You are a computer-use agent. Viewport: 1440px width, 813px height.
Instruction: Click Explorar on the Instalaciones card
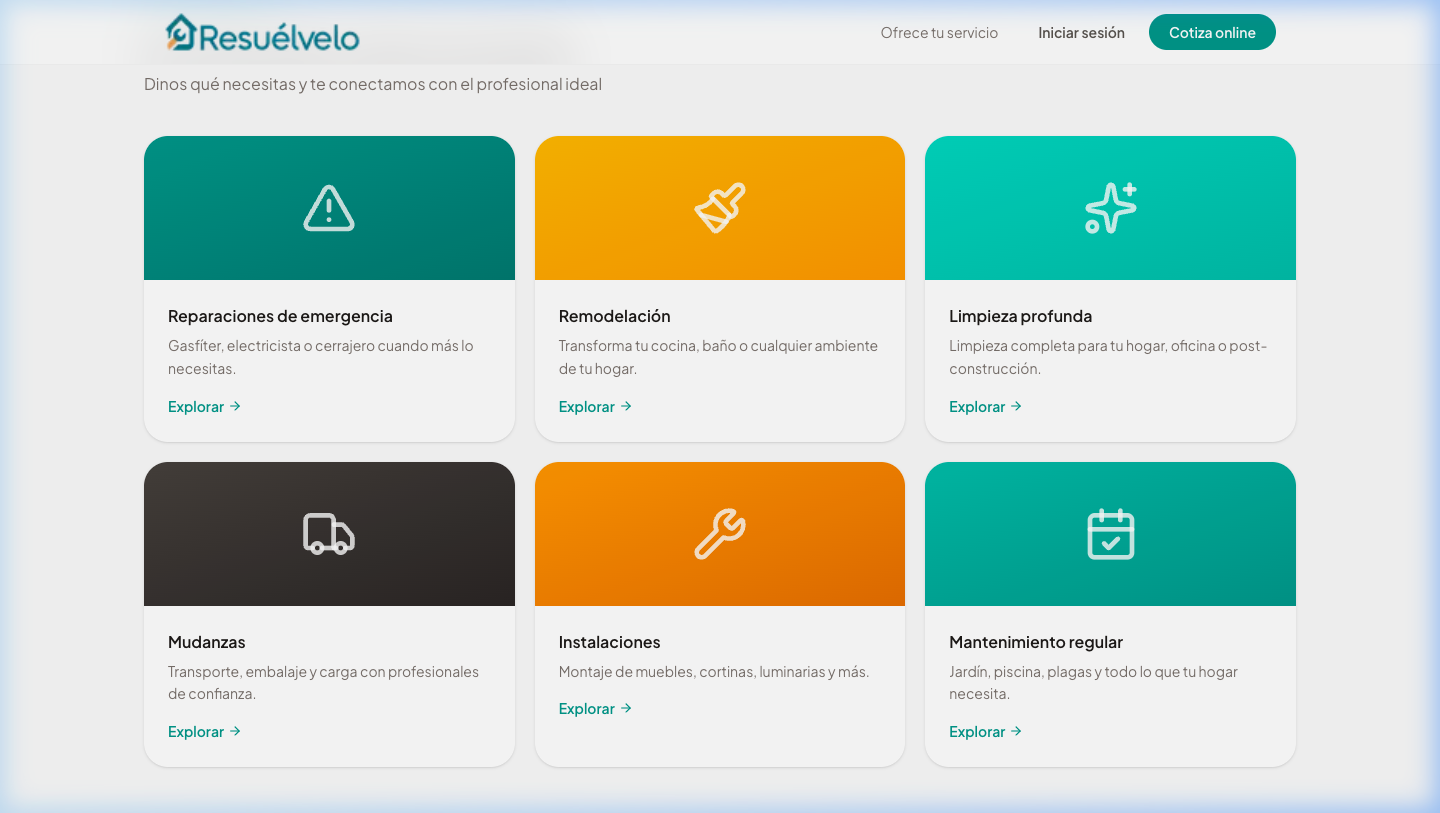pyautogui.click(x=587, y=708)
